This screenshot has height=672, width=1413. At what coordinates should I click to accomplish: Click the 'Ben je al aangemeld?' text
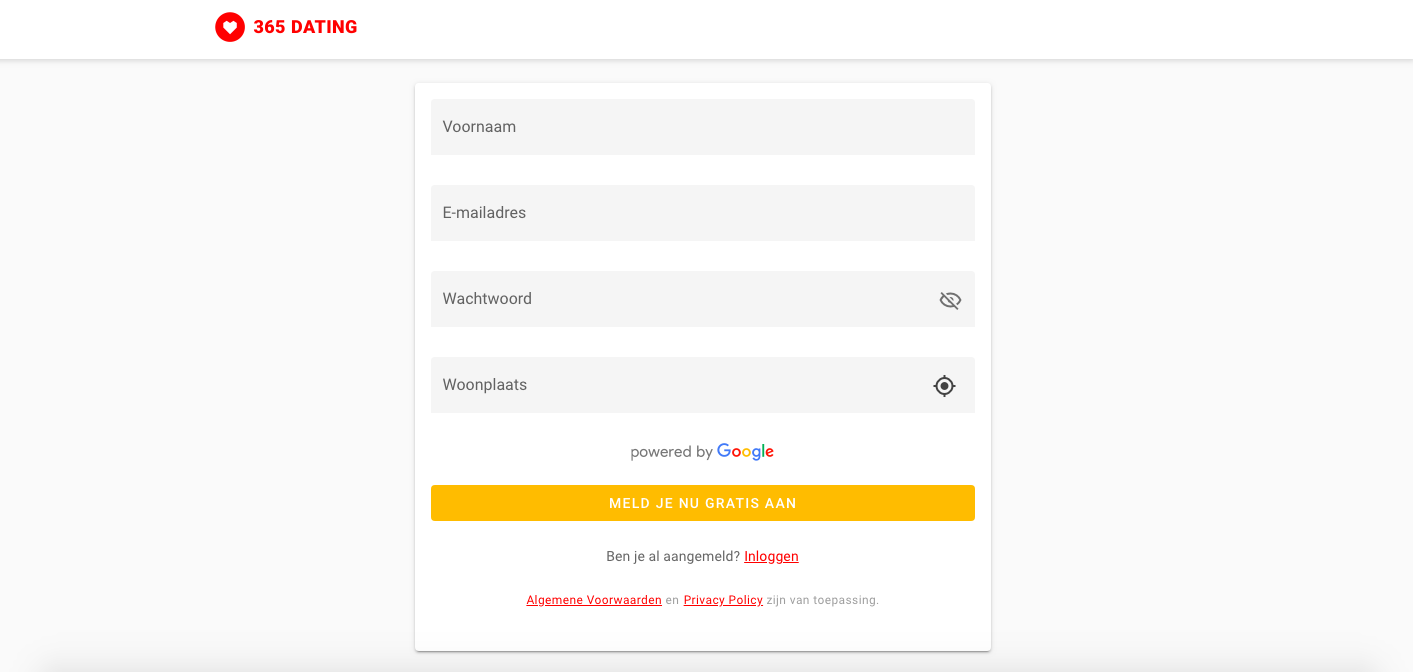click(673, 556)
